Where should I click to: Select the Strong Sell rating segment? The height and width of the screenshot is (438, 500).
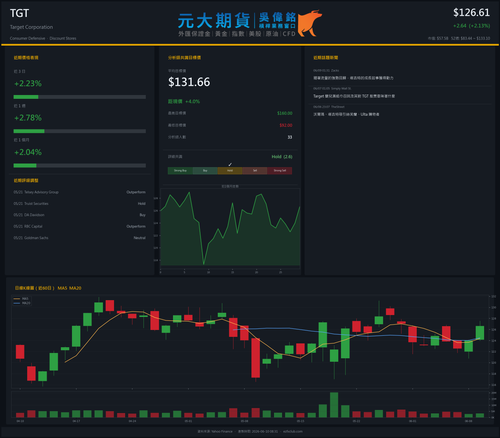coord(280,171)
